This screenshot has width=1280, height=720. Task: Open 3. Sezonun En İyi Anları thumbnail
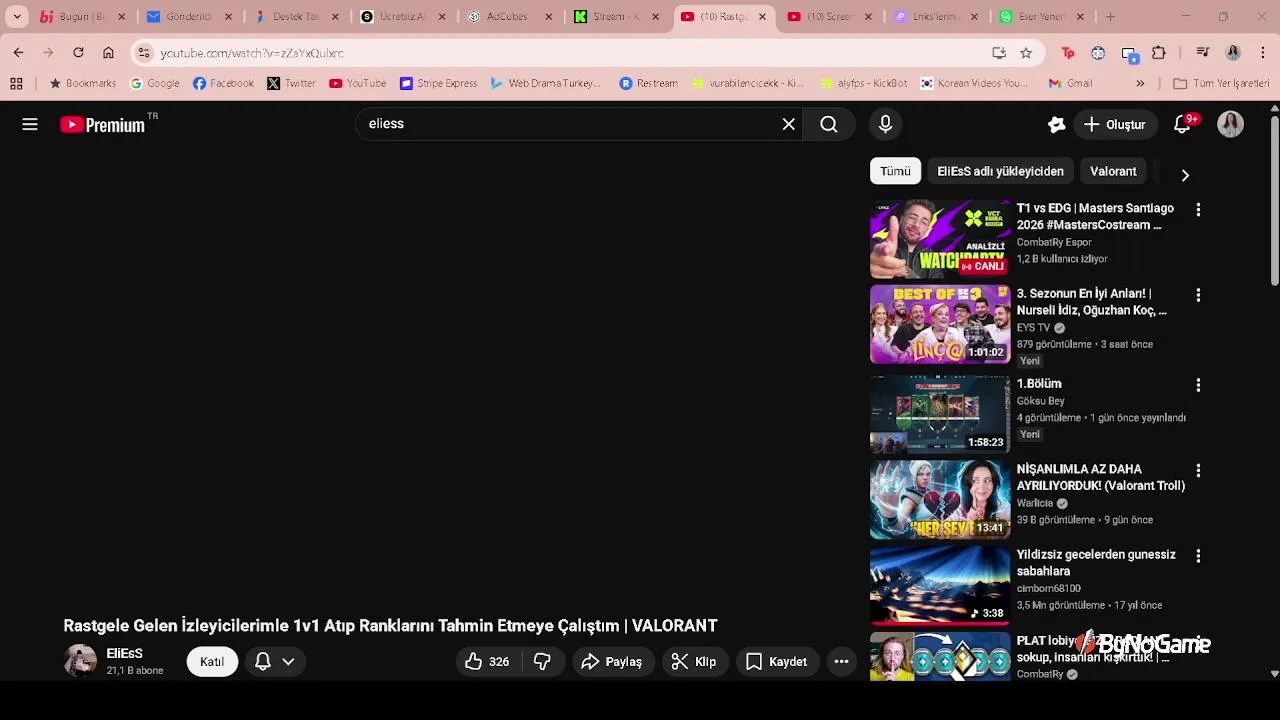pyautogui.click(x=940, y=324)
